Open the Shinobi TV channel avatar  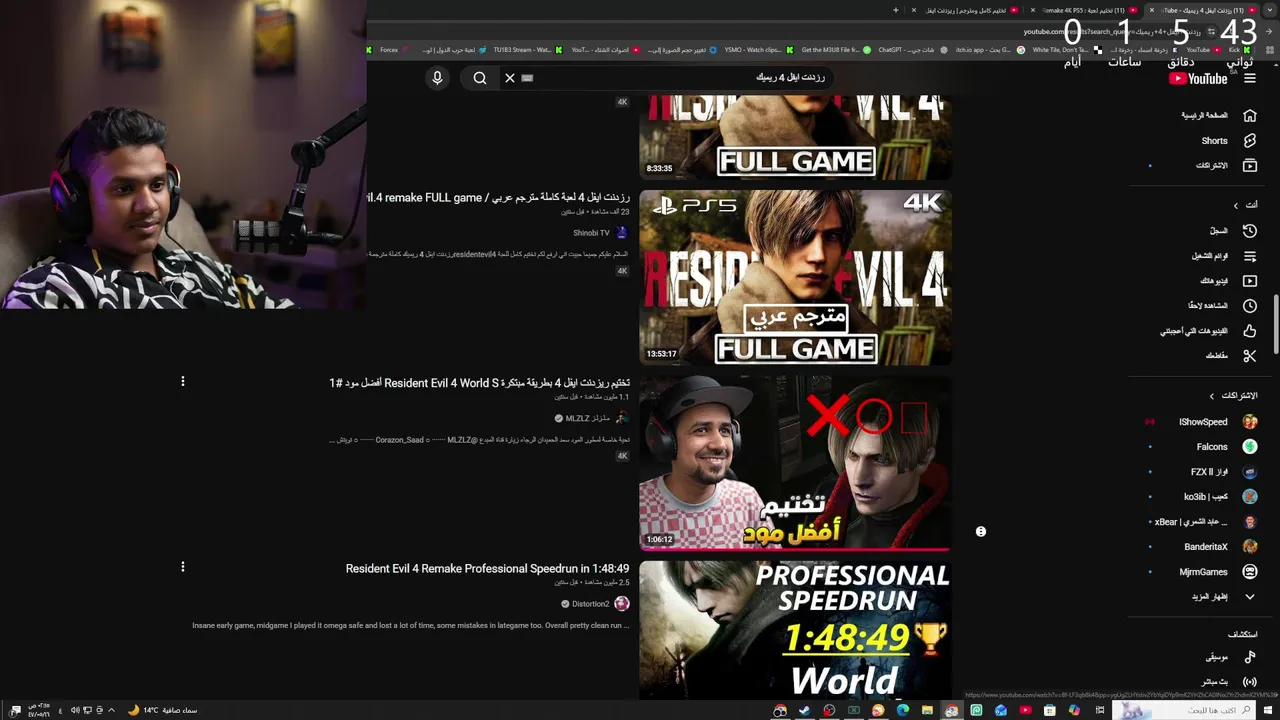[622, 233]
